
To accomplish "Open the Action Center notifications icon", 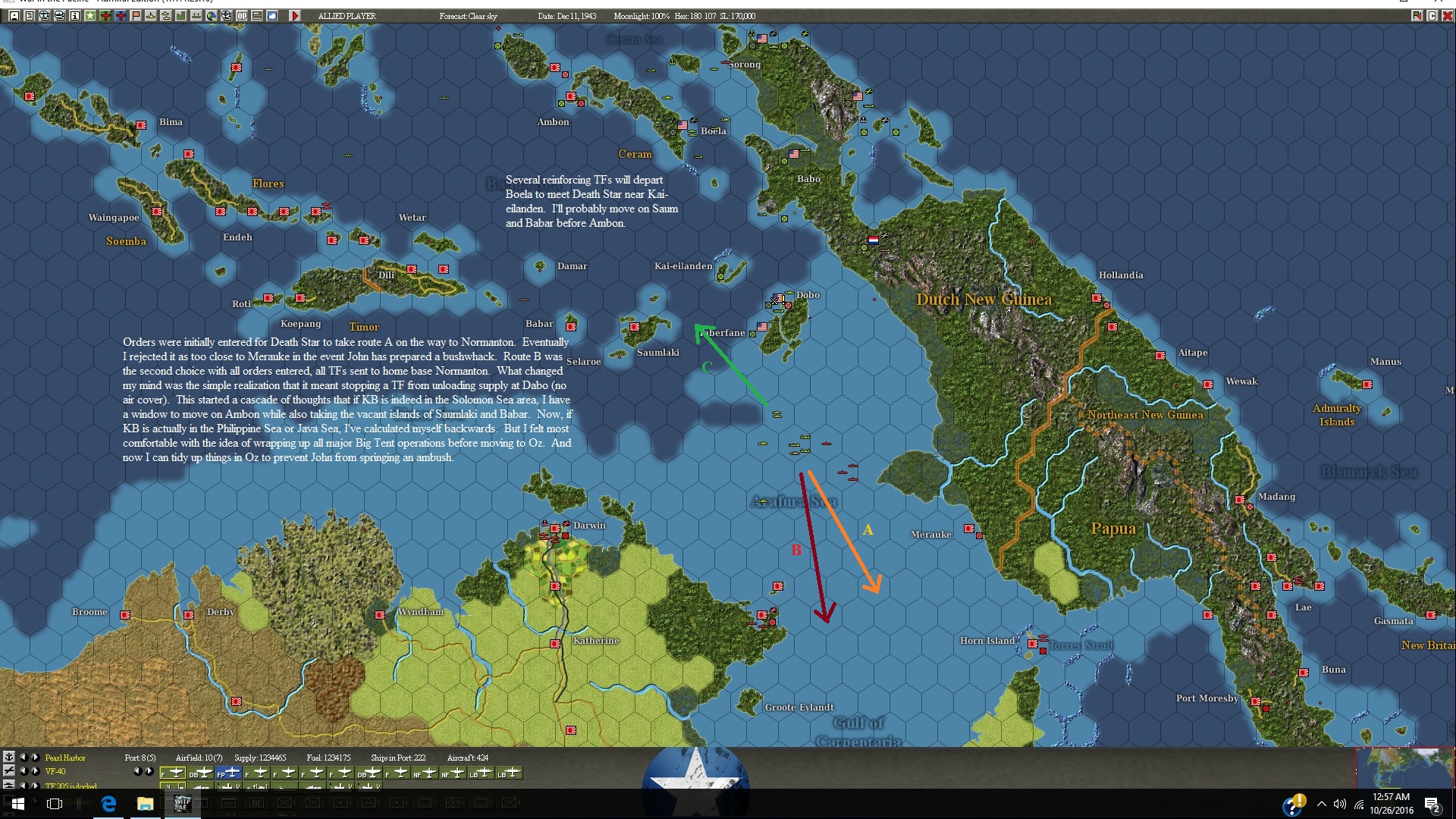I will (x=1432, y=805).
